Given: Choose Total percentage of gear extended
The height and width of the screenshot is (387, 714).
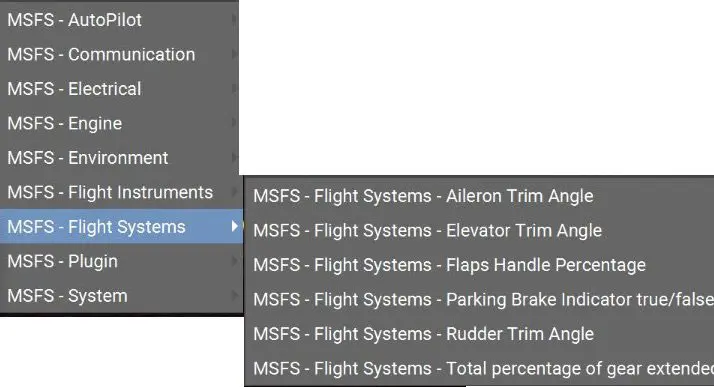Looking at the screenshot, I should point(479,368).
